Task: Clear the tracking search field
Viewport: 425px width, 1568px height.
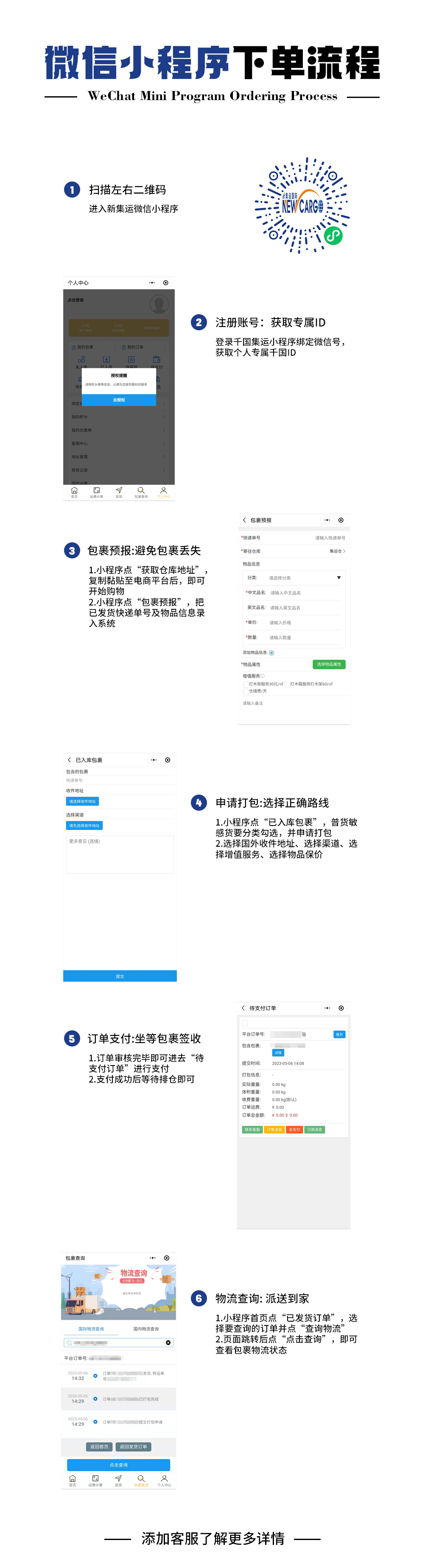Action: [168, 1342]
